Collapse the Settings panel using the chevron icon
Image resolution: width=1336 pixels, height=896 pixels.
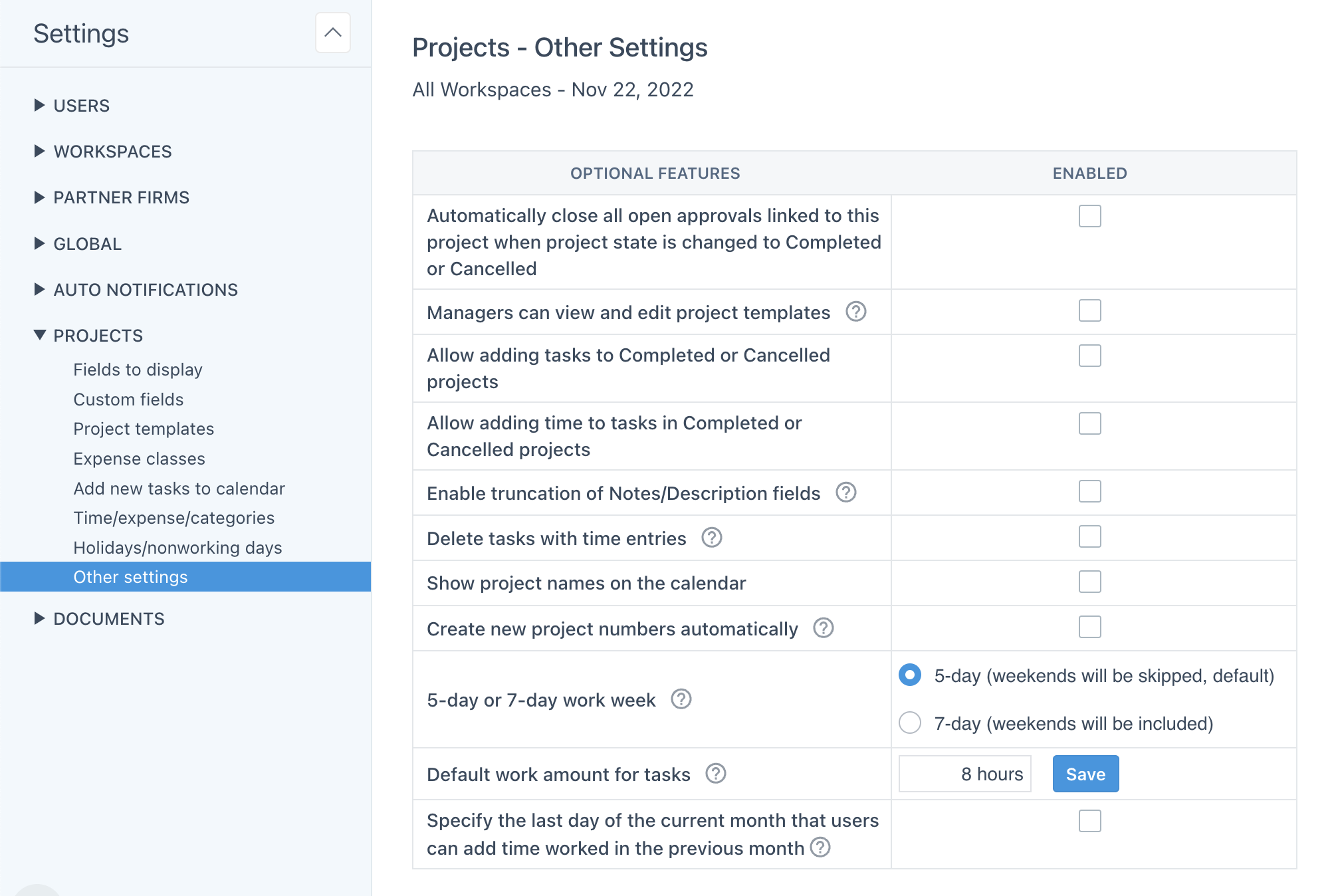tap(332, 33)
